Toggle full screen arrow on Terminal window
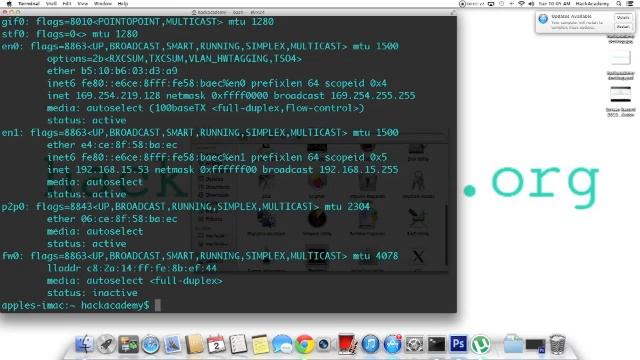The image size is (640, 360). (452, 13)
